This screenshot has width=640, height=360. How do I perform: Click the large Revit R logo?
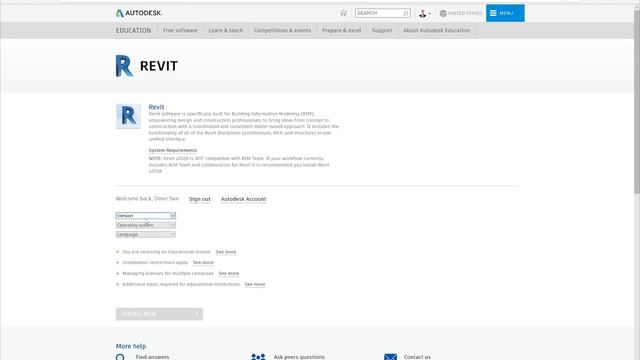tap(124, 66)
